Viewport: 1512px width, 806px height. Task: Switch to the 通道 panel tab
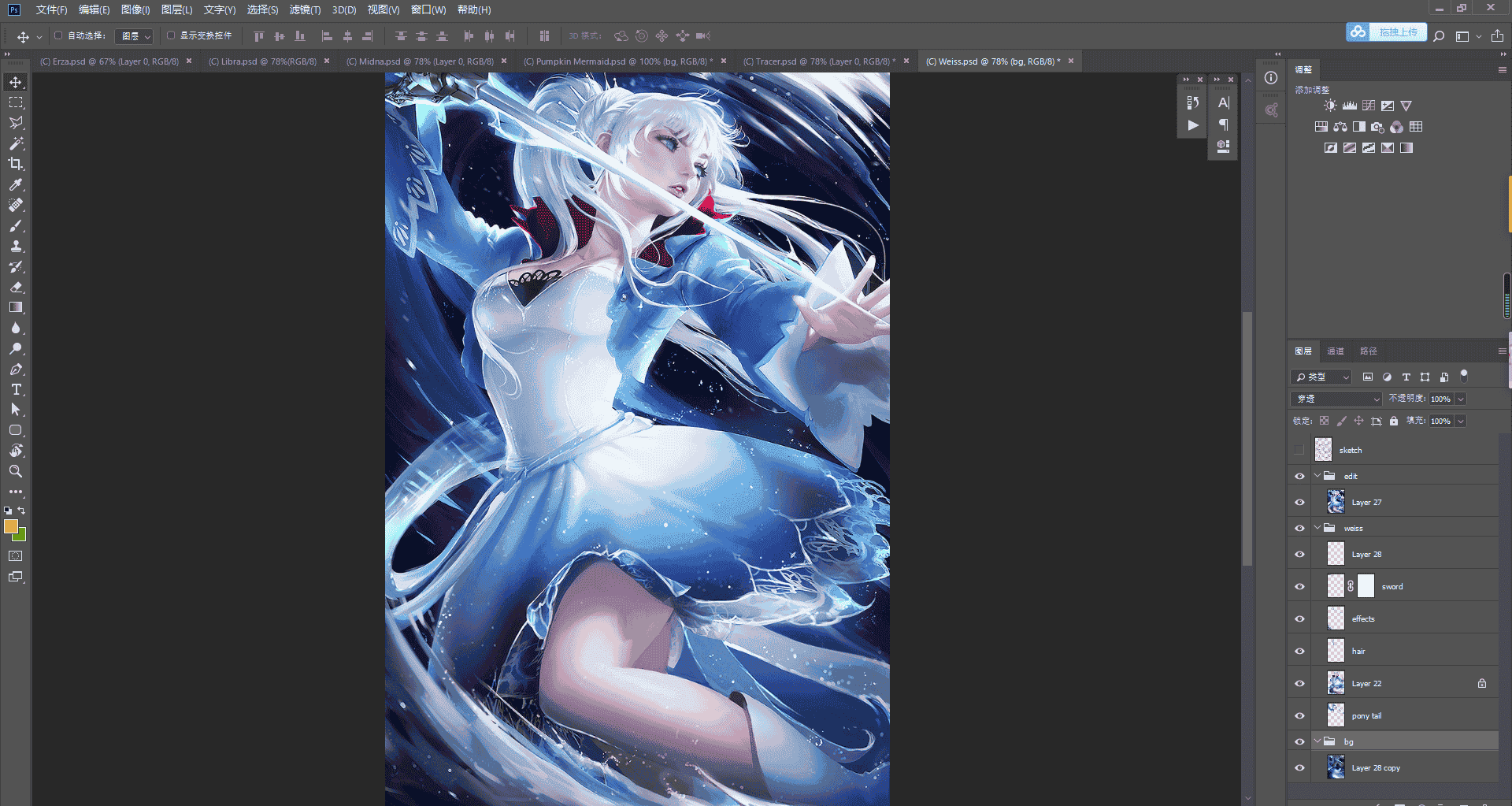coord(1336,351)
